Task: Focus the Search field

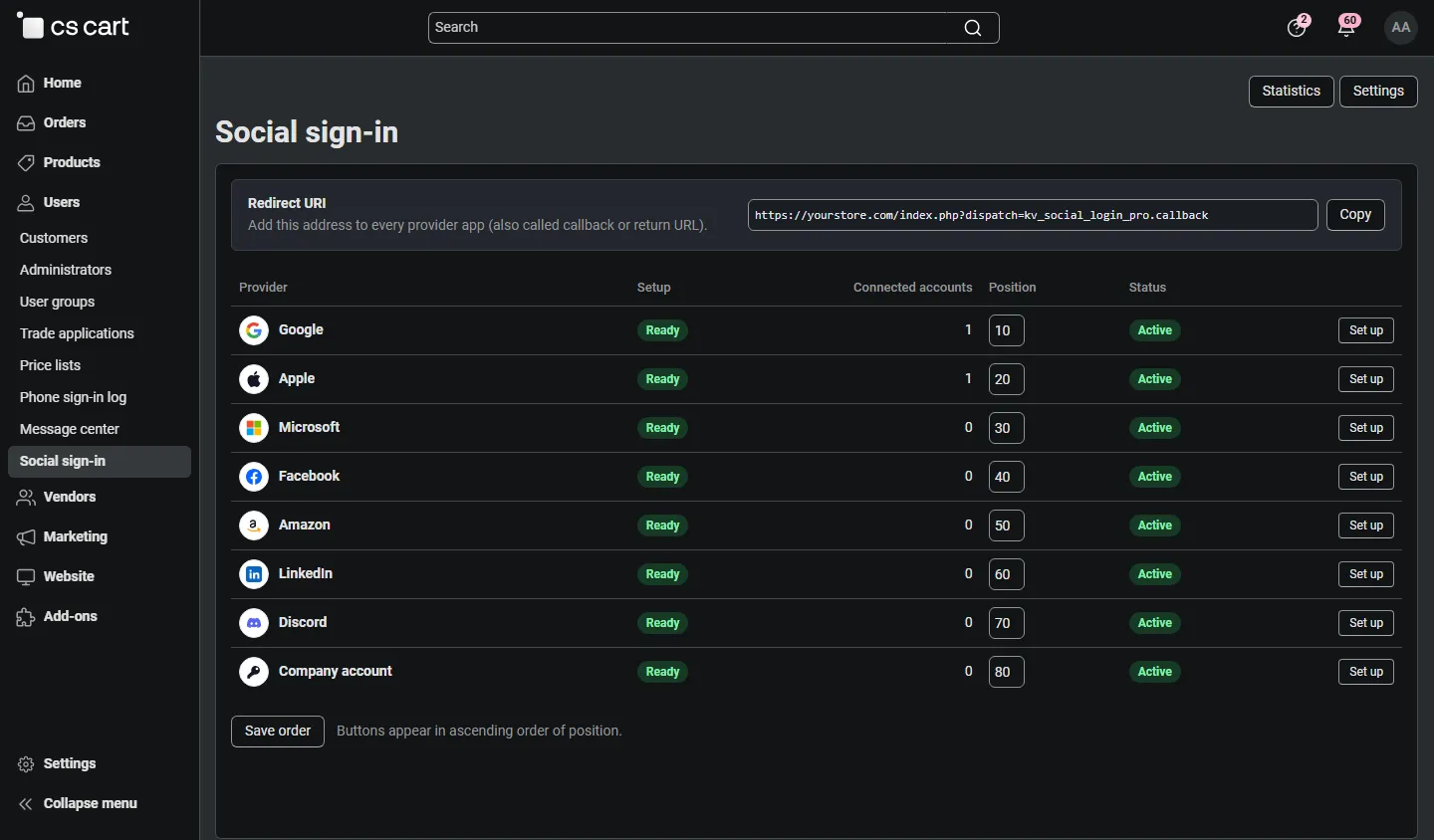Action: 713,28
